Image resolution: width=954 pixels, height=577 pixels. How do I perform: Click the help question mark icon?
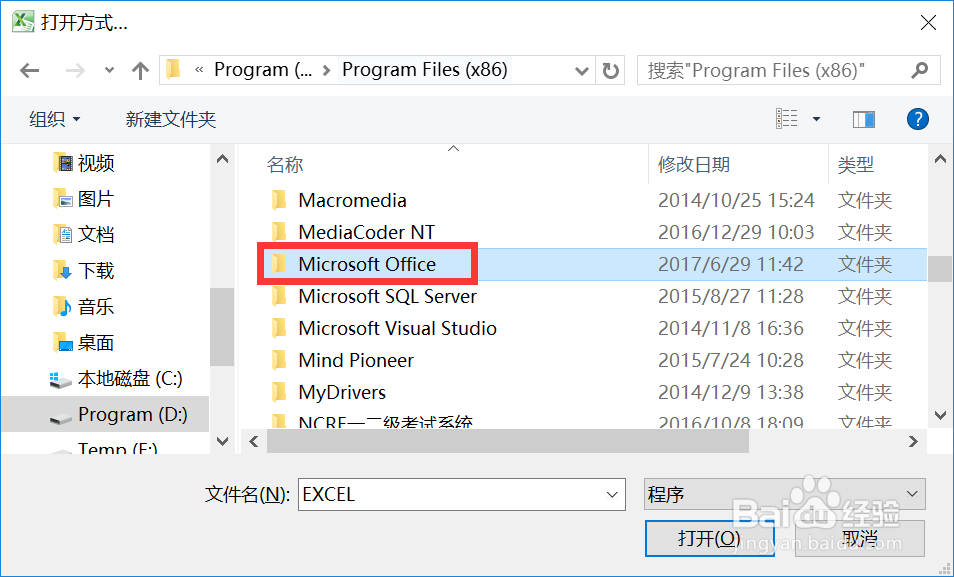point(918,119)
